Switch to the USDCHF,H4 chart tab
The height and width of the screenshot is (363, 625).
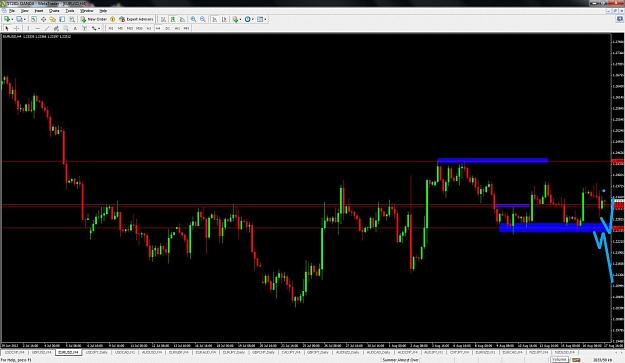(x=15, y=352)
